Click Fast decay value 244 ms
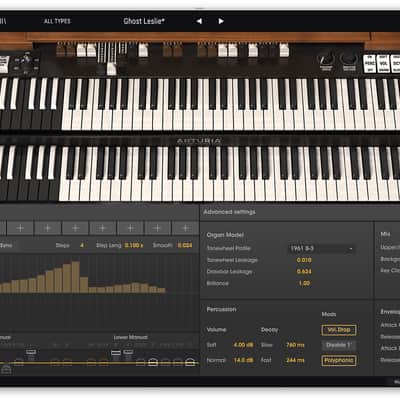Image resolution: width=400 pixels, height=400 pixels. pyautogui.click(x=295, y=360)
